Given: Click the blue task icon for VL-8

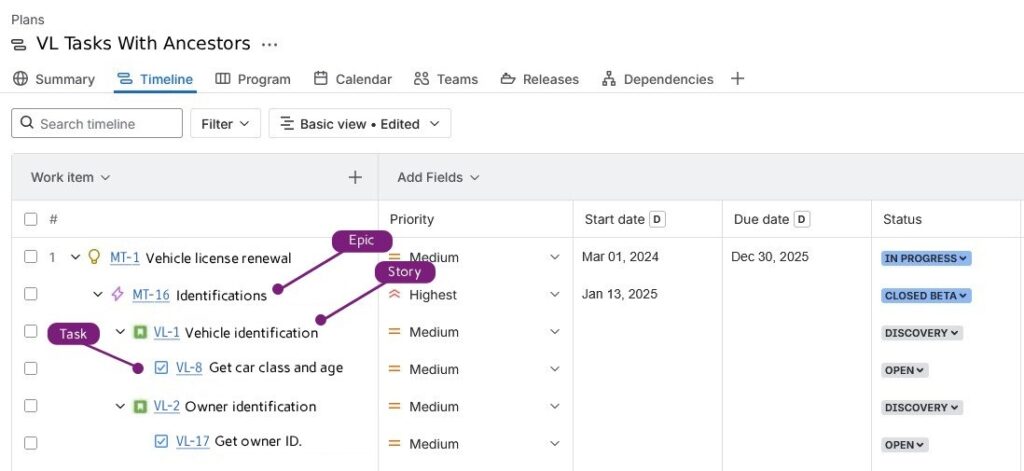Looking at the screenshot, I should pos(162,368).
